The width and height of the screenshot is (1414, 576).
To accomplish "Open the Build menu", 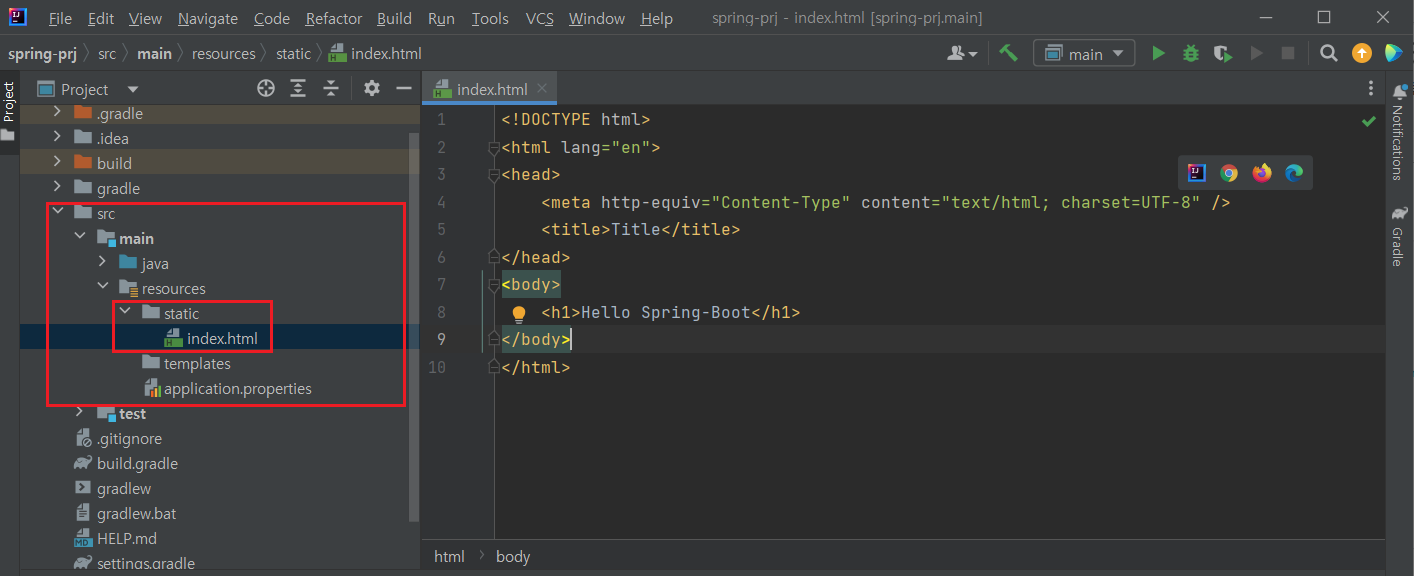I will coord(394,19).
